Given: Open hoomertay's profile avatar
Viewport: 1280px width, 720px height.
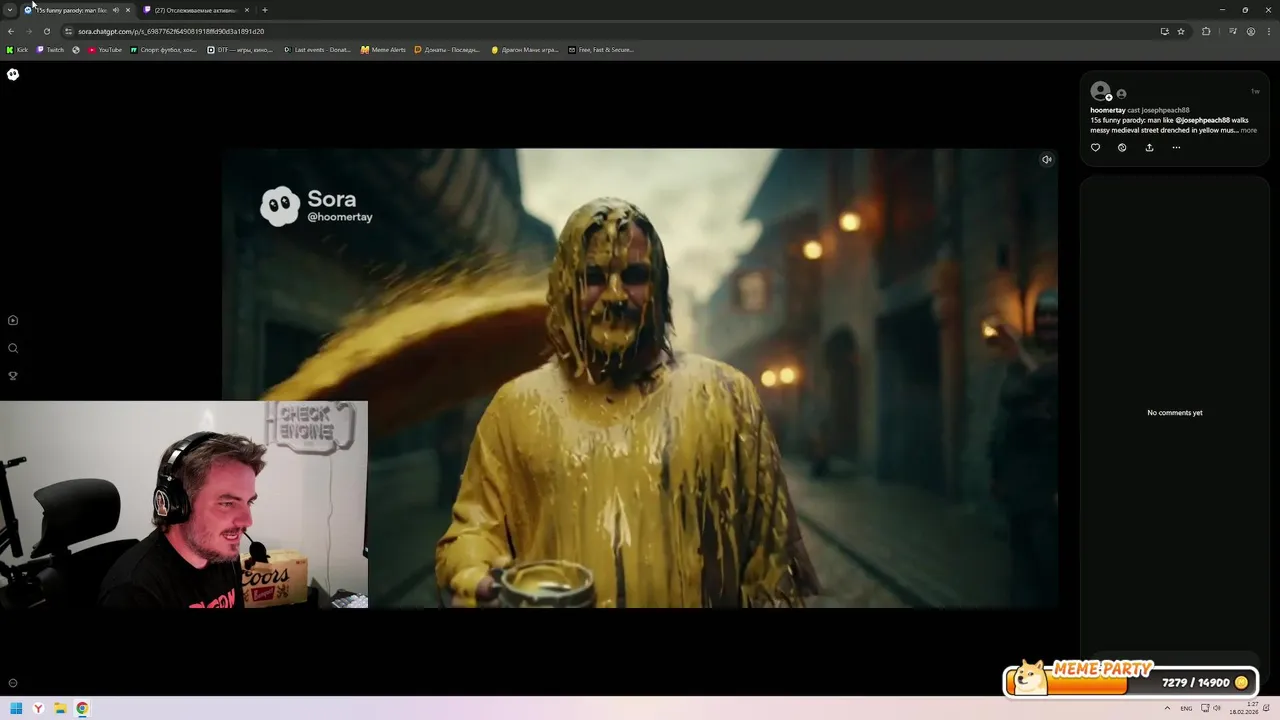Looking at the screenshot, I should point(1100,91).
